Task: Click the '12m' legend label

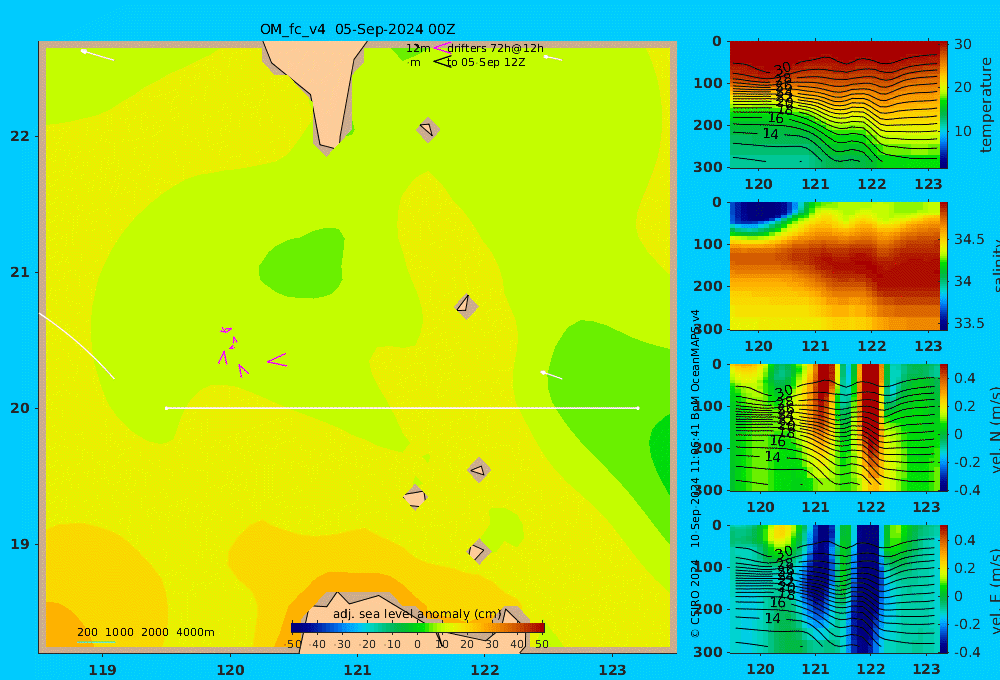Action: 418,48
